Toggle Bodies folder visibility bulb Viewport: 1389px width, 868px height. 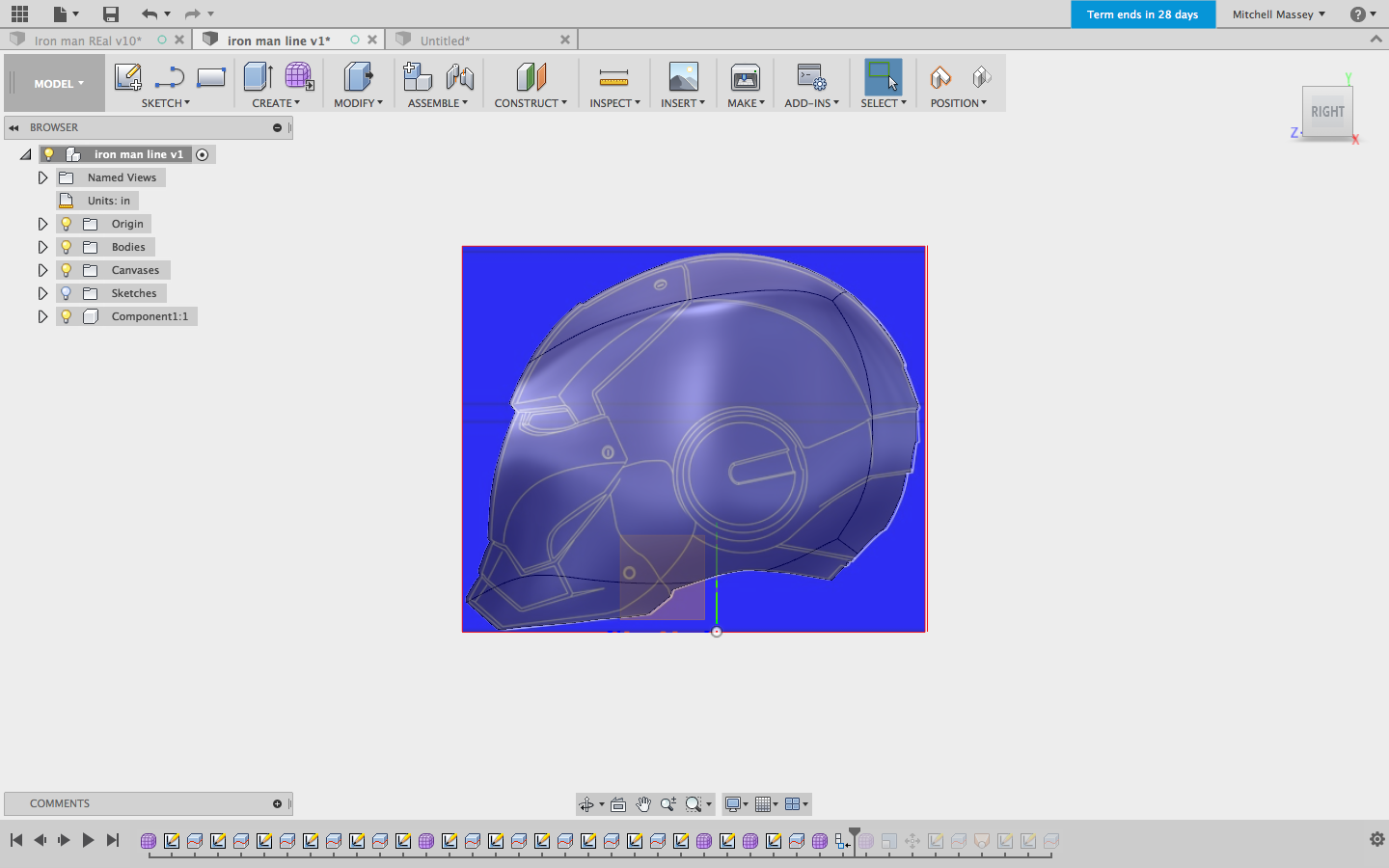coord(66,247)
